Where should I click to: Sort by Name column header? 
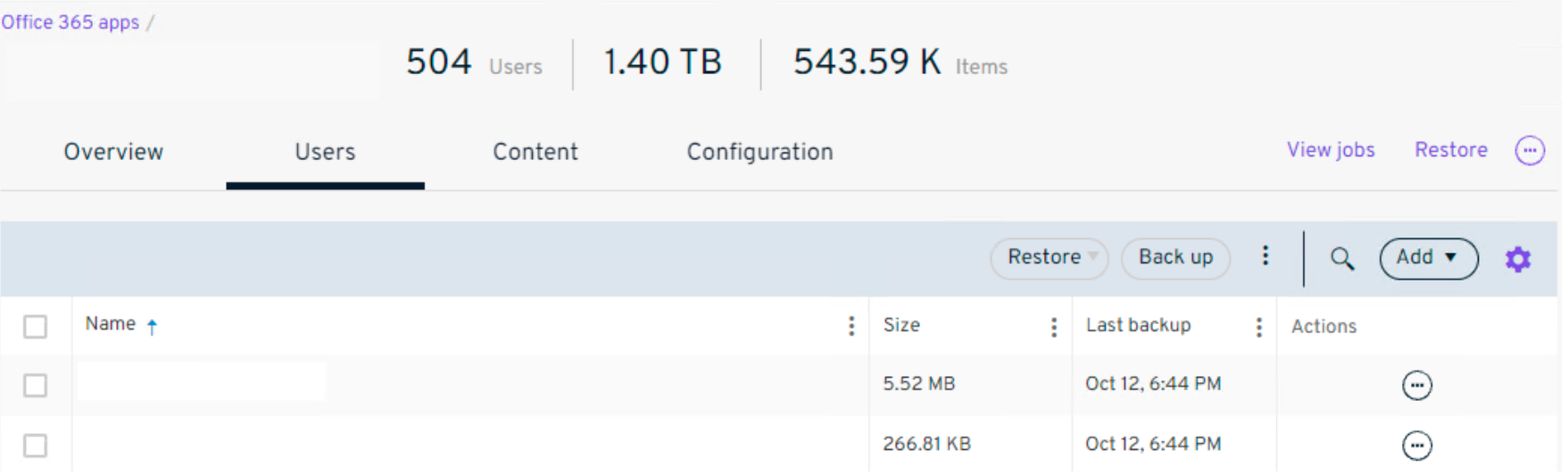click(x=111, y=324)
